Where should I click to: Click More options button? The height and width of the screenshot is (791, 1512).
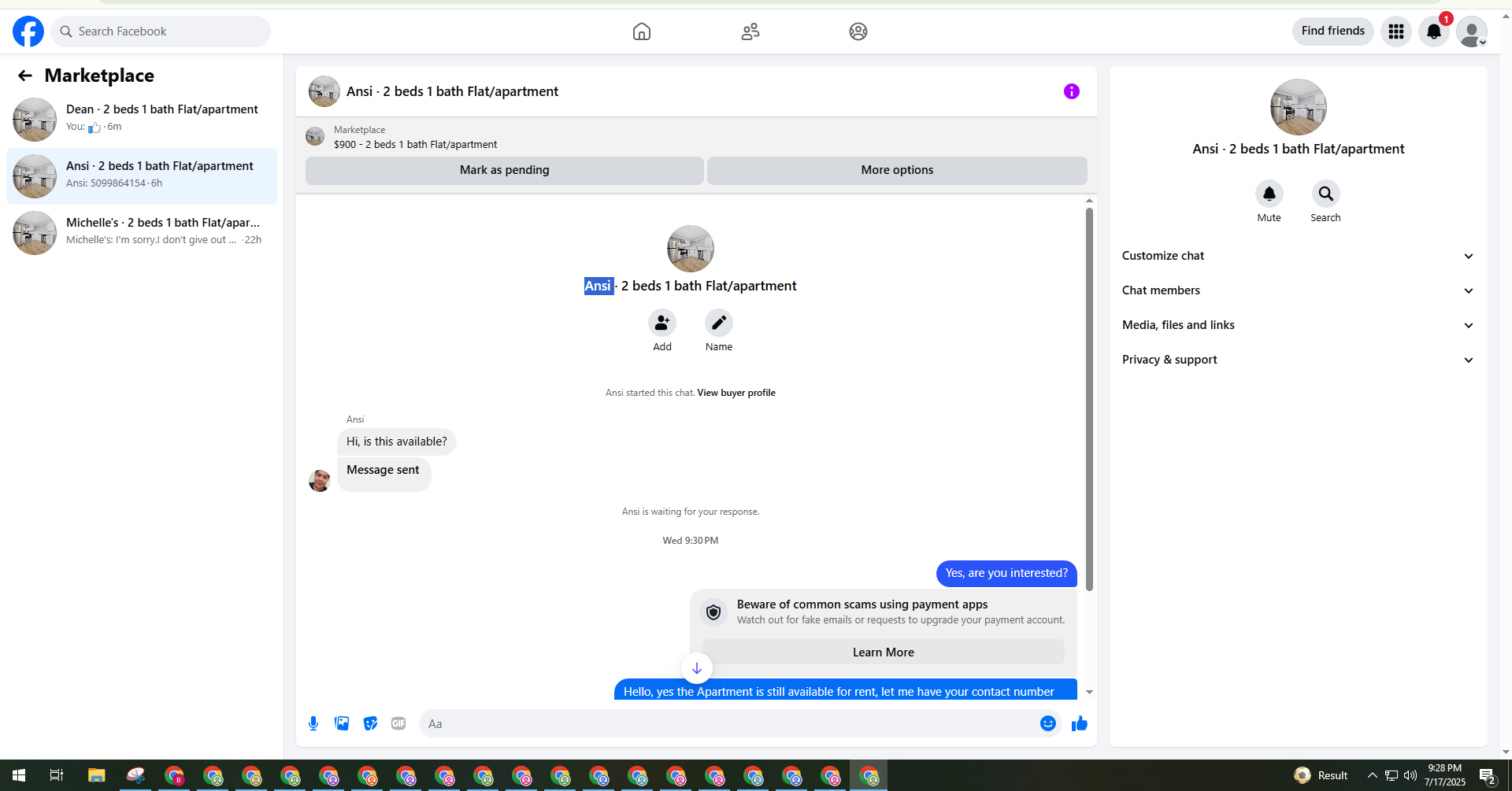pyautogui.click(x=897, y=170)
